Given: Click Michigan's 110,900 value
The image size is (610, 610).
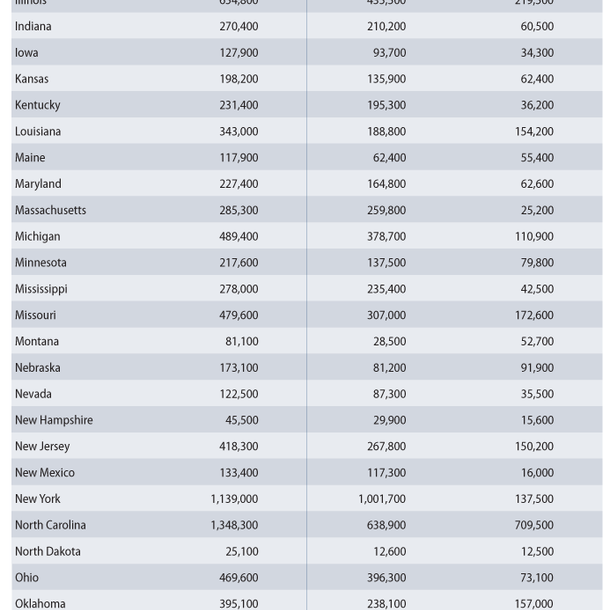Looking at the screenshot, I should [534, 237].
